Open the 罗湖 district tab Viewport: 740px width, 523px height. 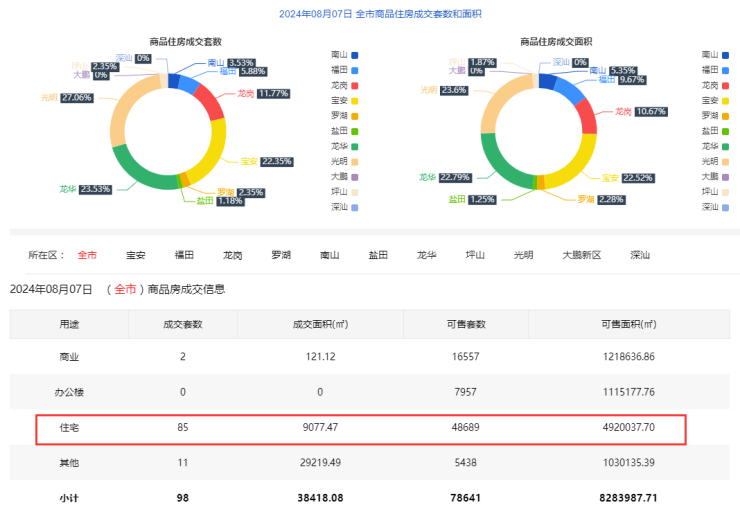click(281, 255)
